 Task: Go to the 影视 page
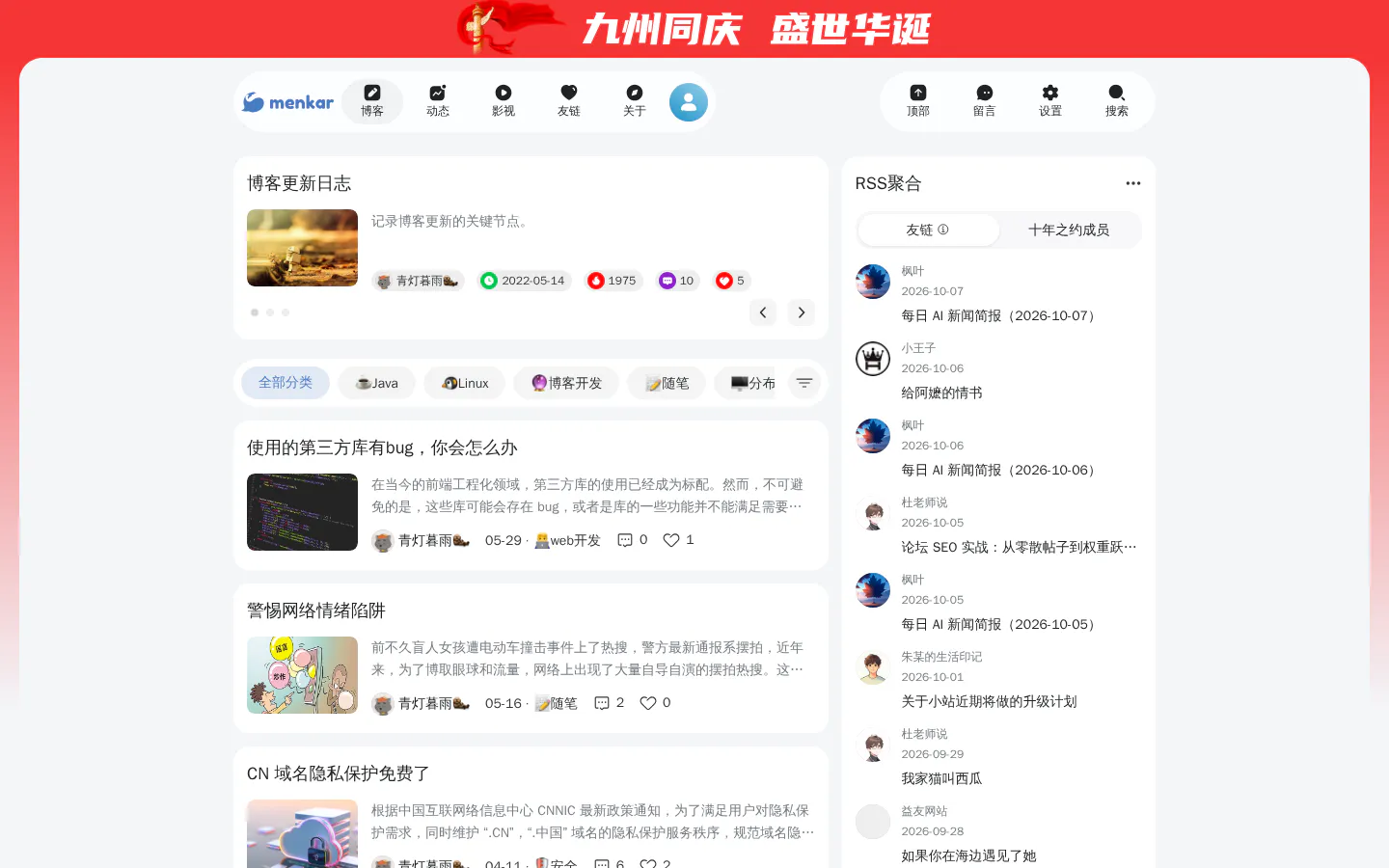pyautogui.click(x=504, y=101)
